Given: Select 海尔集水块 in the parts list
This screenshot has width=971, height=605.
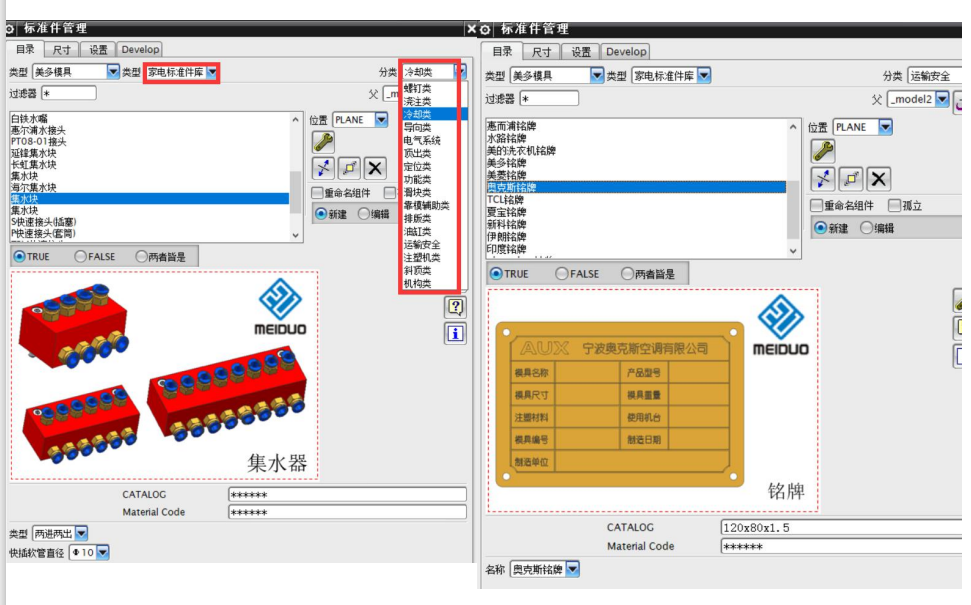Looking at the screenshot, I should point(33,187).
